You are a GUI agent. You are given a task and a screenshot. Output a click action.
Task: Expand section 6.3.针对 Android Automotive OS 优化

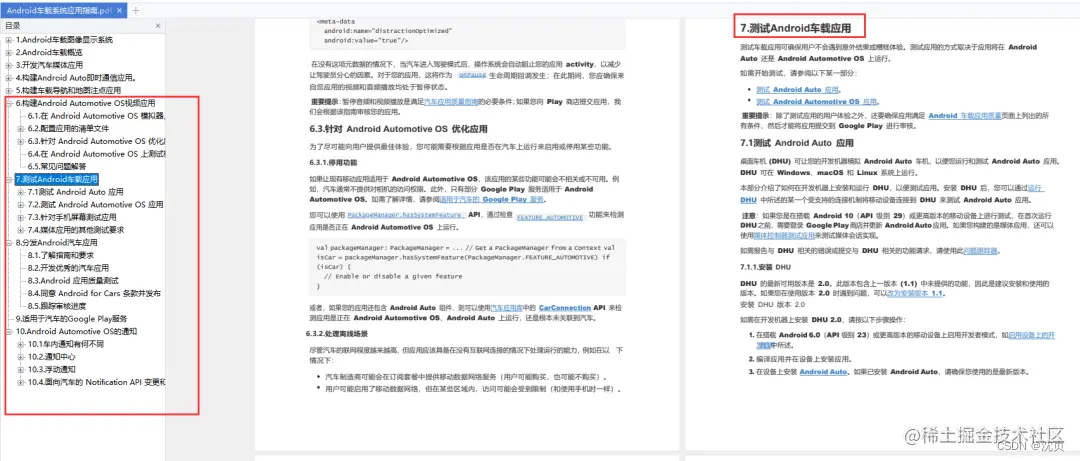[21, 141]
